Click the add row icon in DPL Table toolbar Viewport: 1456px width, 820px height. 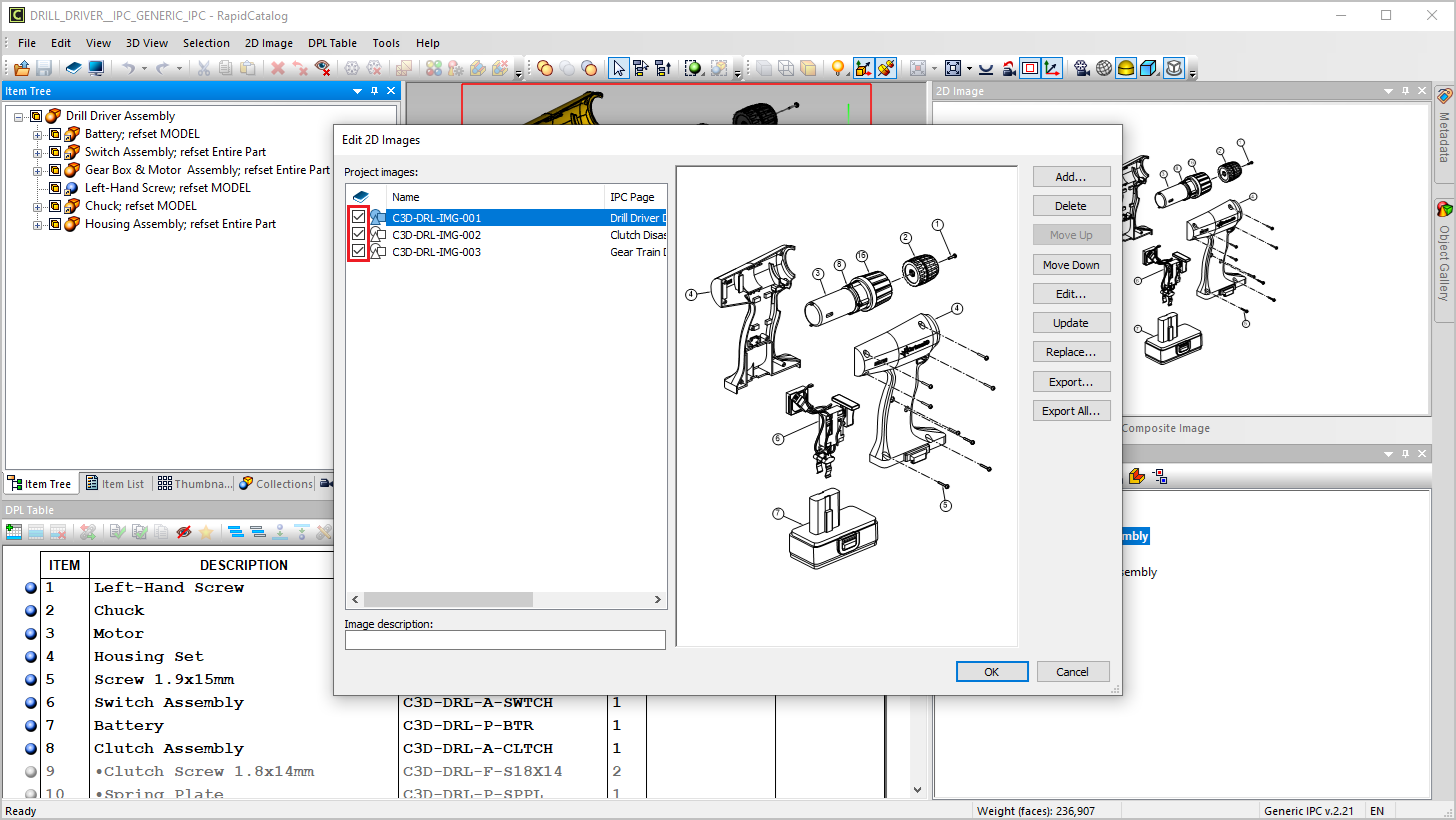coord(14,532)
